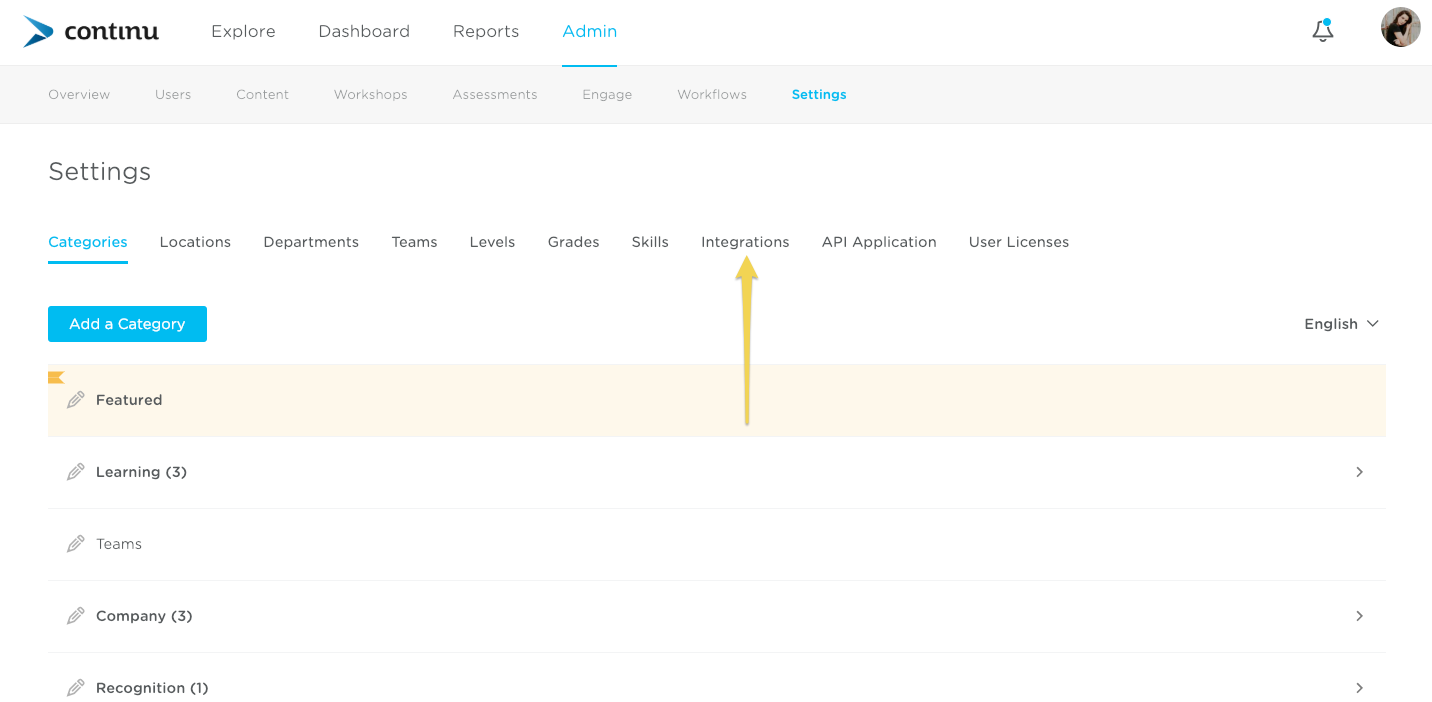Switch to the Integrations settings tab
The height and width of the screenshot is (702, 1432).
745,242
